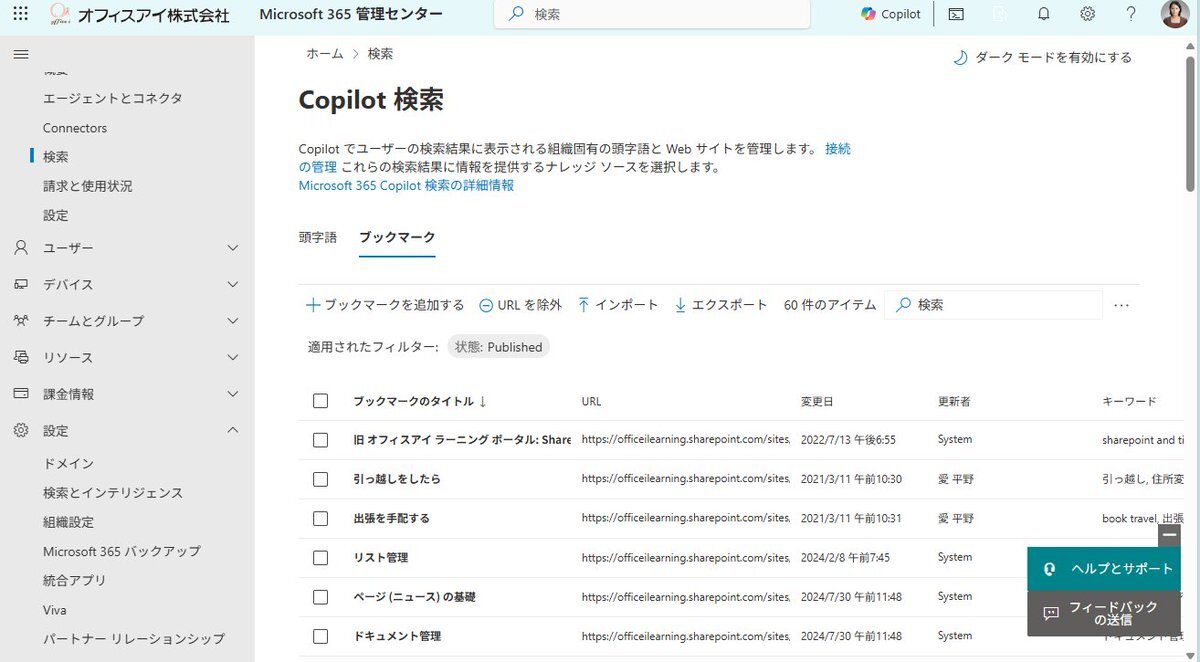This screenshot has height=662, width=1200.
Task: Choose URL を除外 in the toolbar
Action: 520,305
